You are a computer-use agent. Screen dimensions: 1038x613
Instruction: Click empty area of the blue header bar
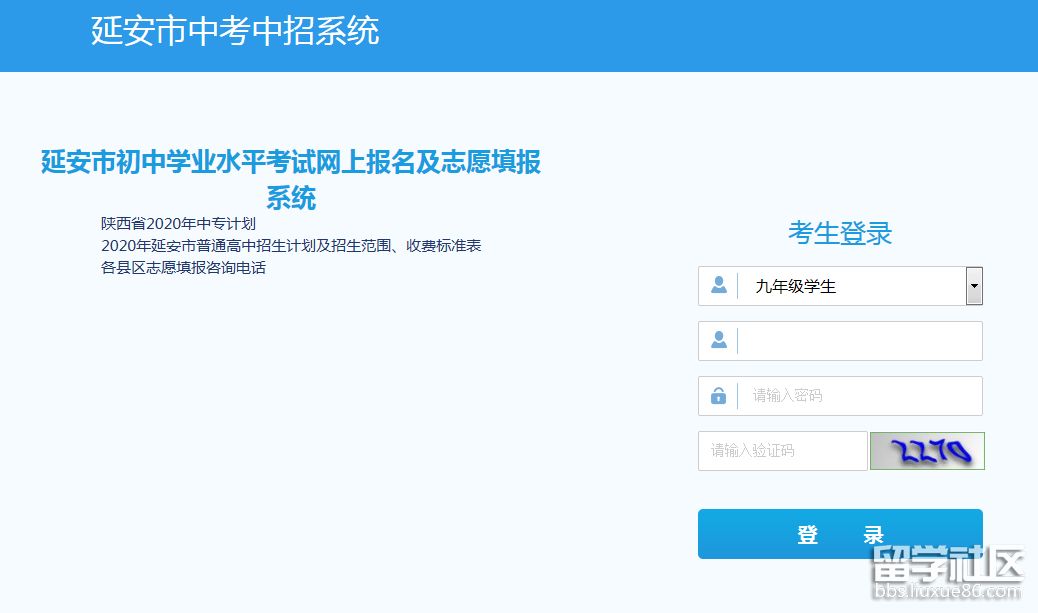pos(700,35)
